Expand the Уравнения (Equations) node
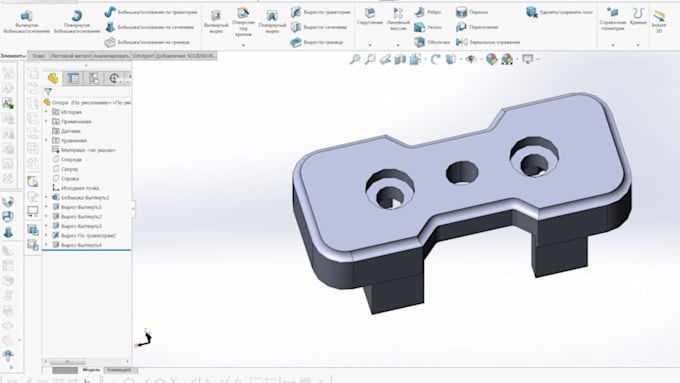 [46, 141]
